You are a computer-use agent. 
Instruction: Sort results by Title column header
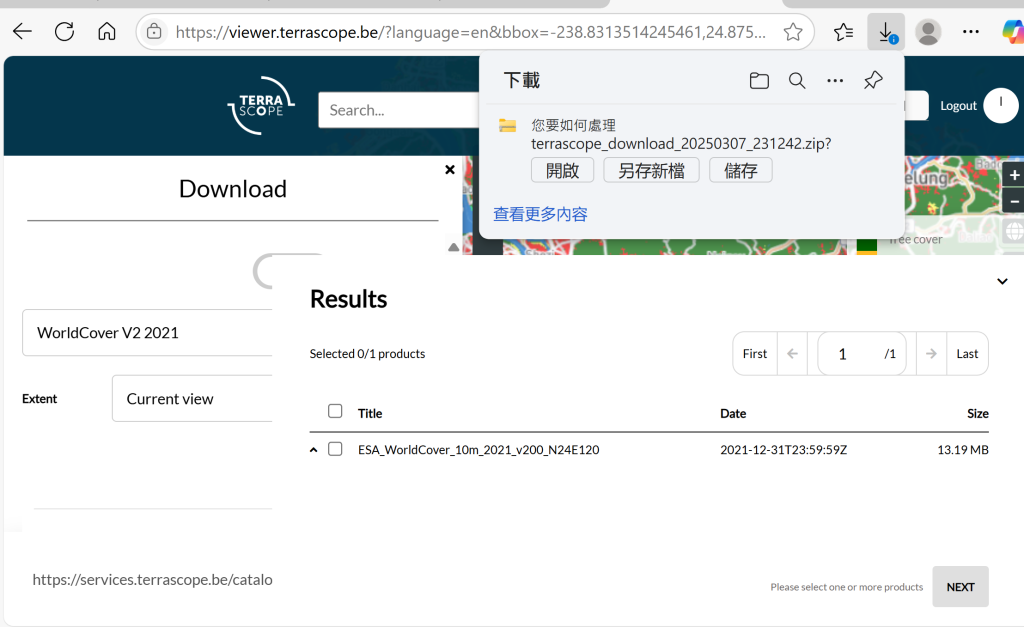(x=370, y=413)
